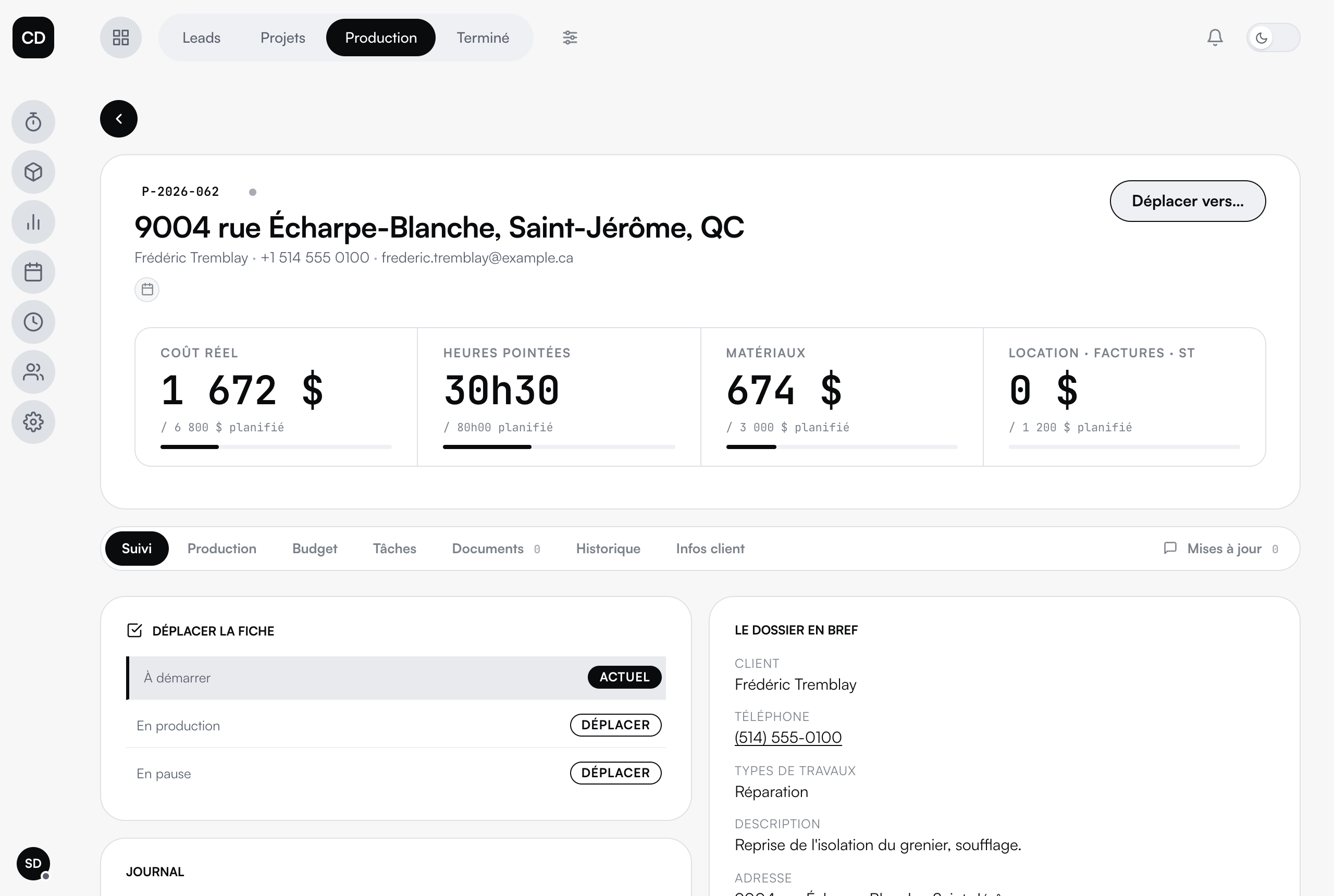
Task: Click the SD user avatar
Action: point(33,863)
